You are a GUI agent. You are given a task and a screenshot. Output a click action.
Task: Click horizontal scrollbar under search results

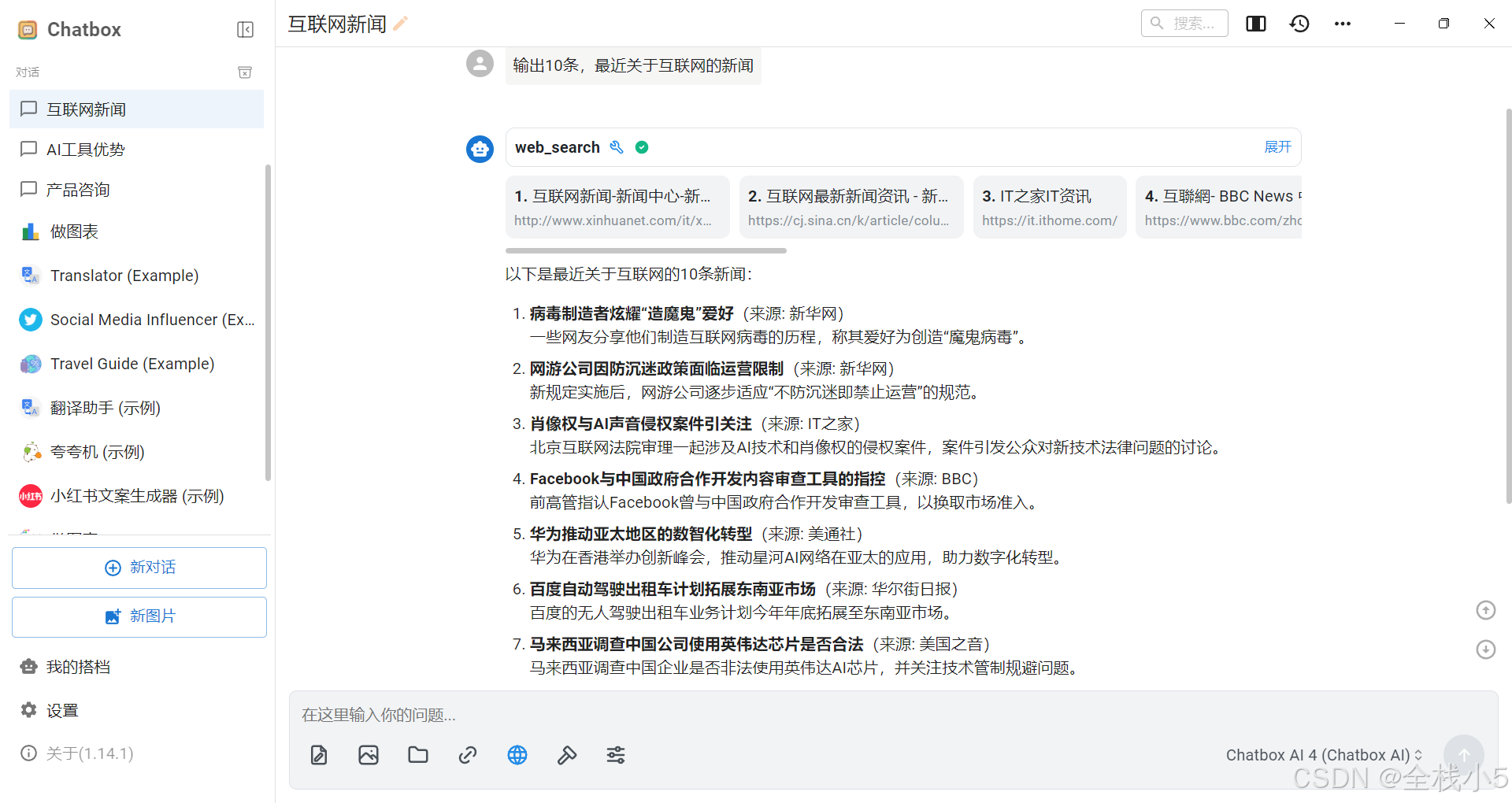[646, 251]
